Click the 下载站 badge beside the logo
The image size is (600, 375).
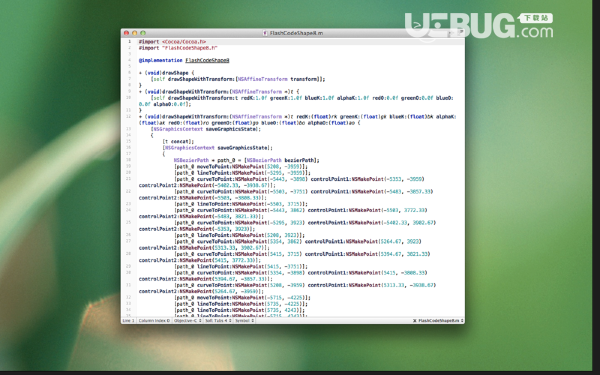pyautogui.click(x=536, y=18)
